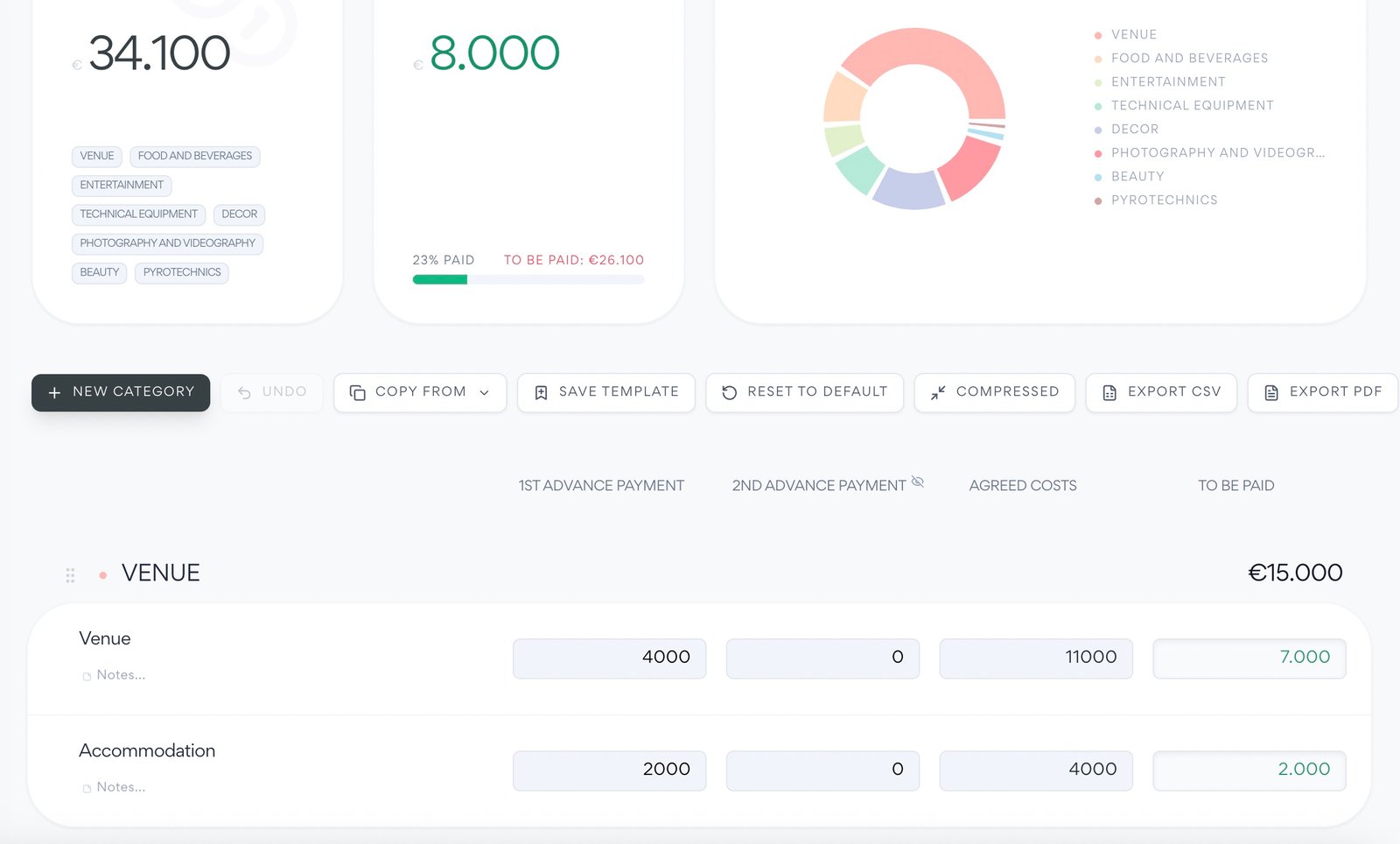This screenshot has height=844, width=1400.
Task: Click the New Category button
Action: tap(121, 392)
